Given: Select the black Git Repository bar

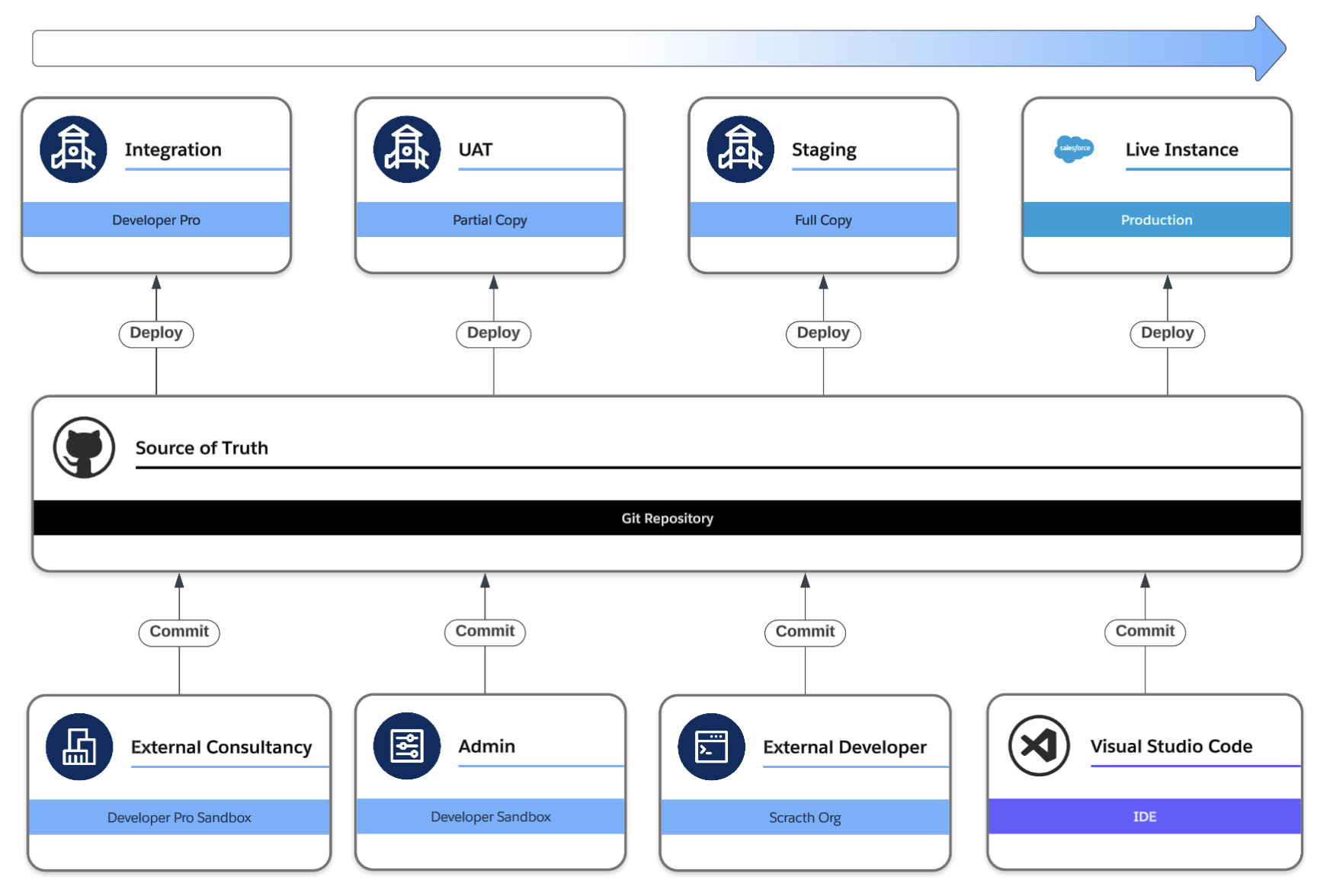Looking at the screenshot, I should tap(667, 518).
